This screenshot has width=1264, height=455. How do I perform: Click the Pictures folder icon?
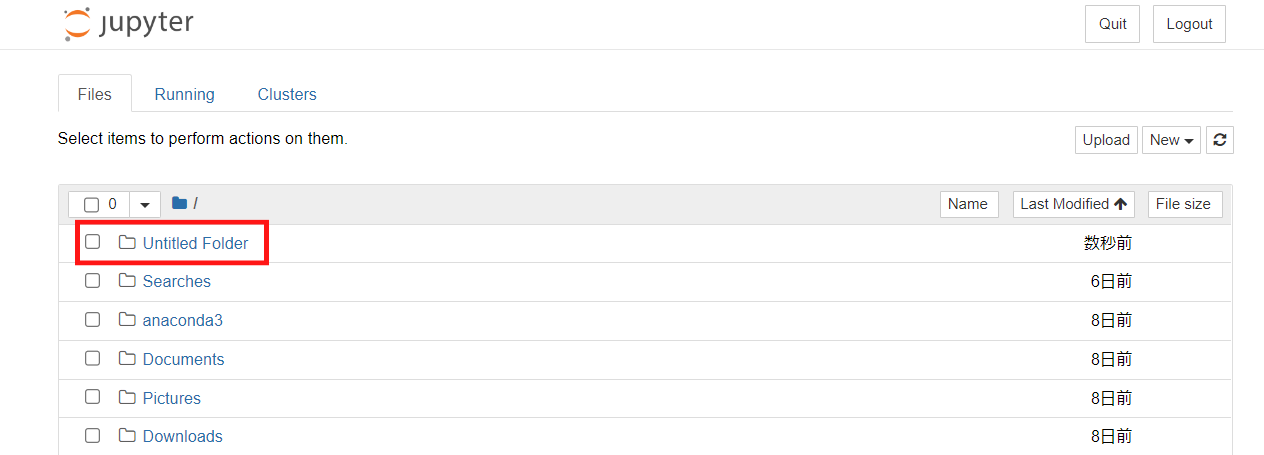[127, 397]
